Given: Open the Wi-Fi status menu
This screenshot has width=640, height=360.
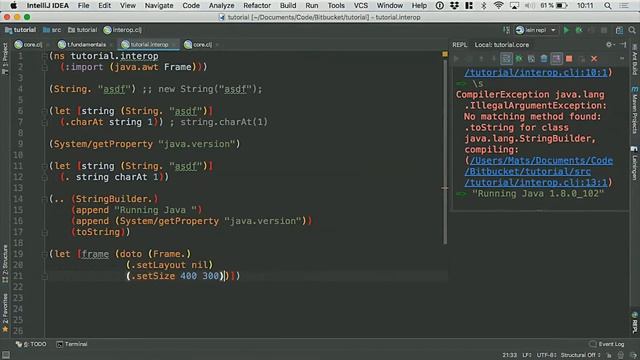Looking at the screenshot, I should click(x=498, y=5).
